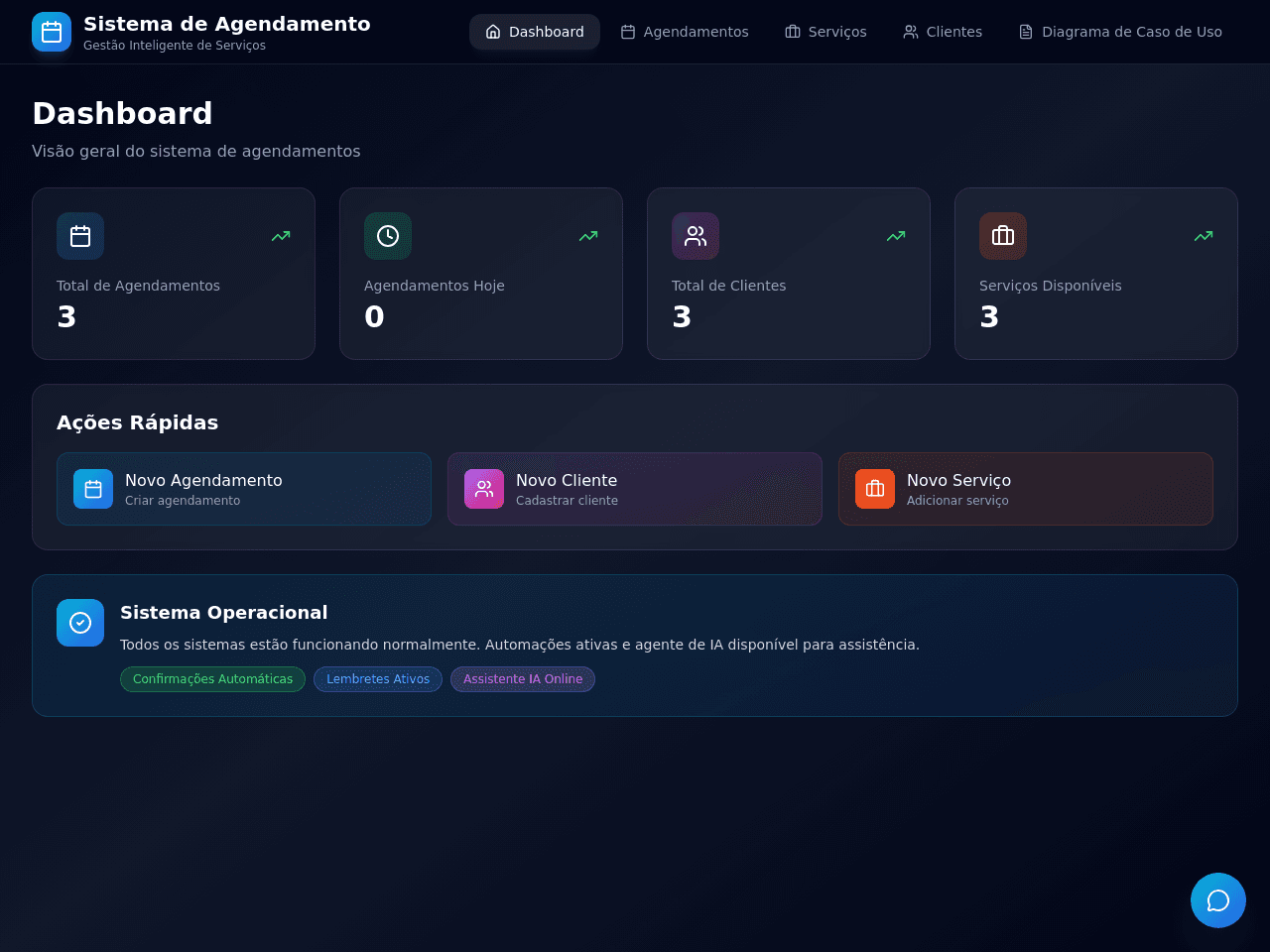Click users icon in Total de Clientes card
This screenshot has height=952, width=1270.
click(x=696, y=236)
